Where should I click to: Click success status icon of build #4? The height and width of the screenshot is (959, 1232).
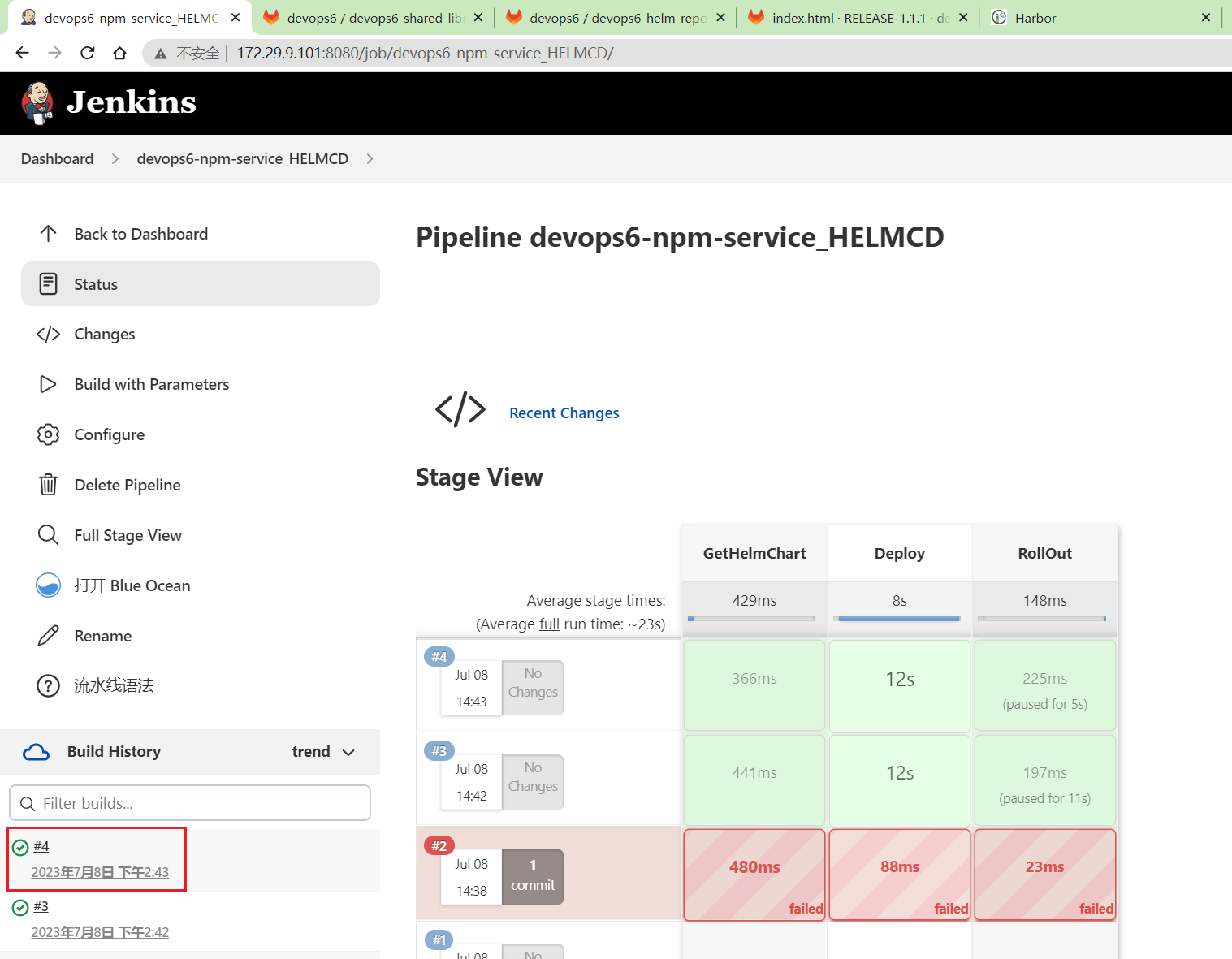pos(20,848)
